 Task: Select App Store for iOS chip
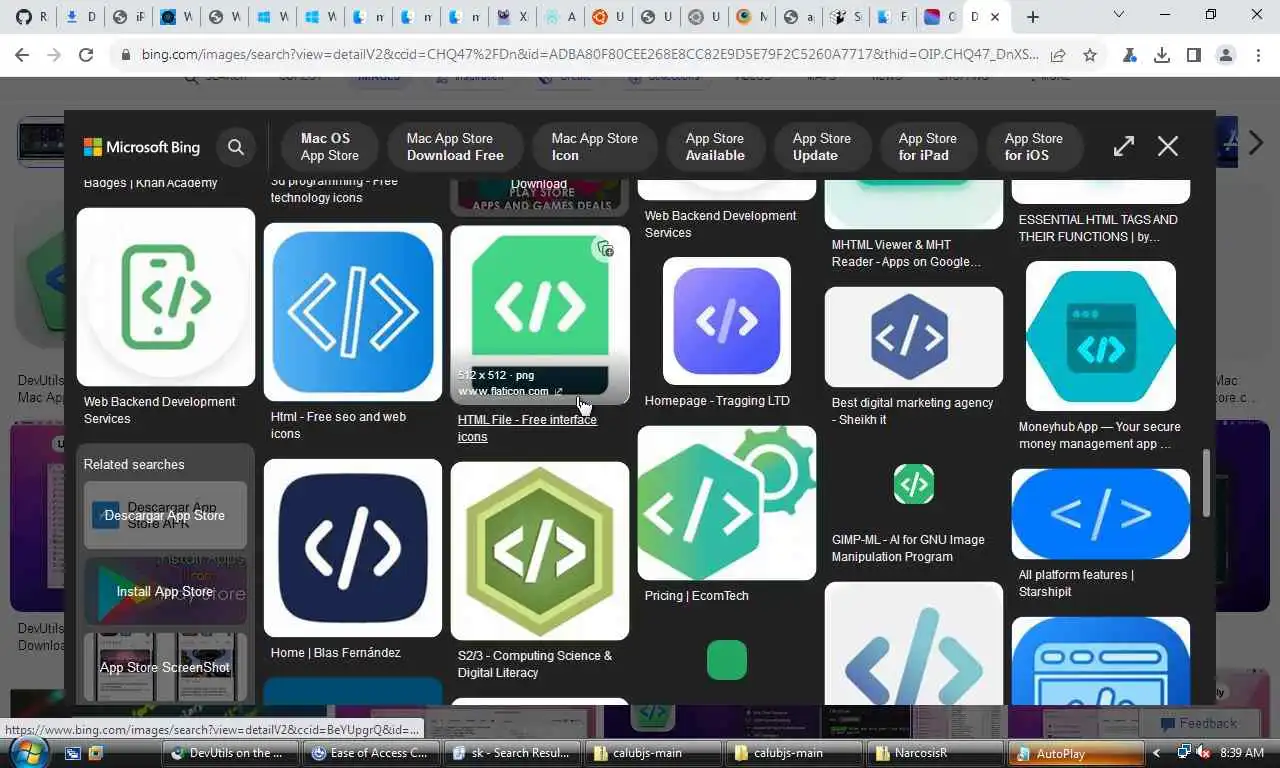click(1033, 147)
